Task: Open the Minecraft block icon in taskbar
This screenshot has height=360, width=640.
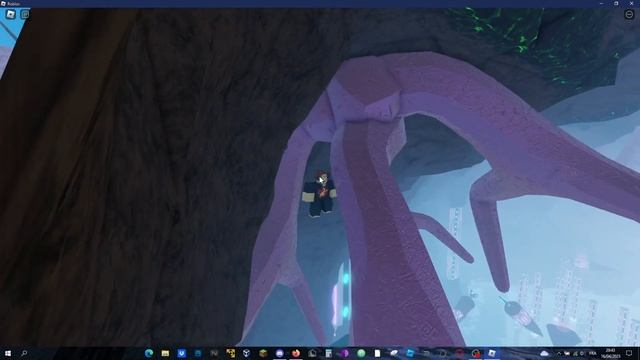Action: click(263, 353)
